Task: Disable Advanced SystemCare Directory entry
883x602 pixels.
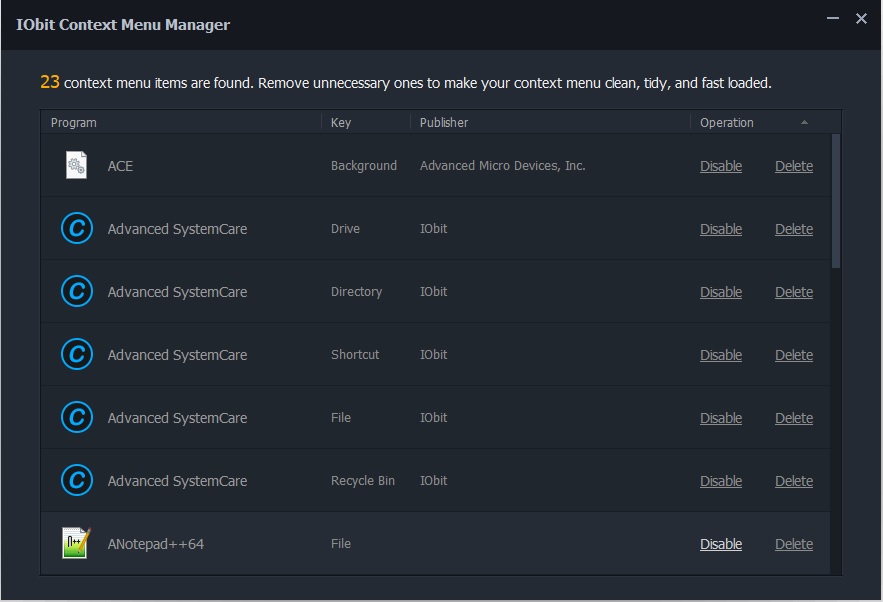Action: (x=721, y=292)
